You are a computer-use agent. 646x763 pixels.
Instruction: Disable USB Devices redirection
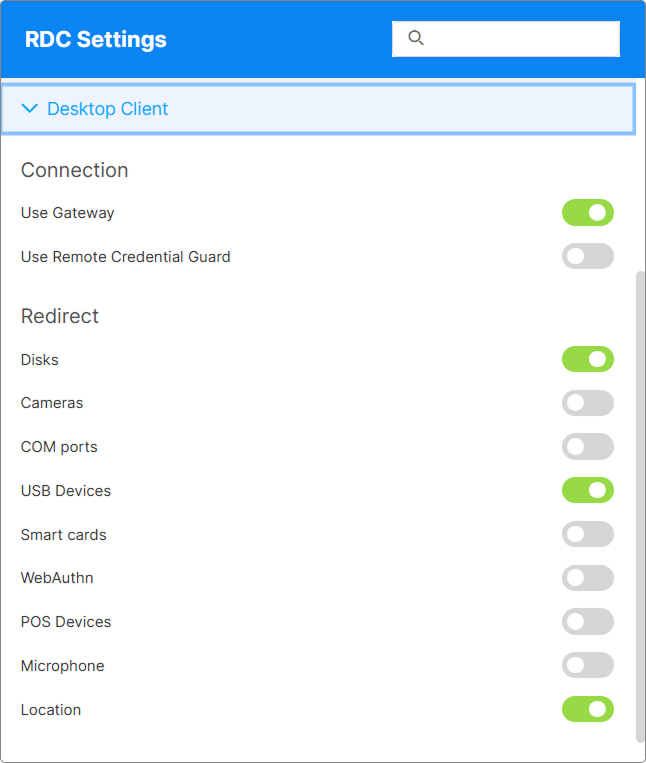click(587, 491)
